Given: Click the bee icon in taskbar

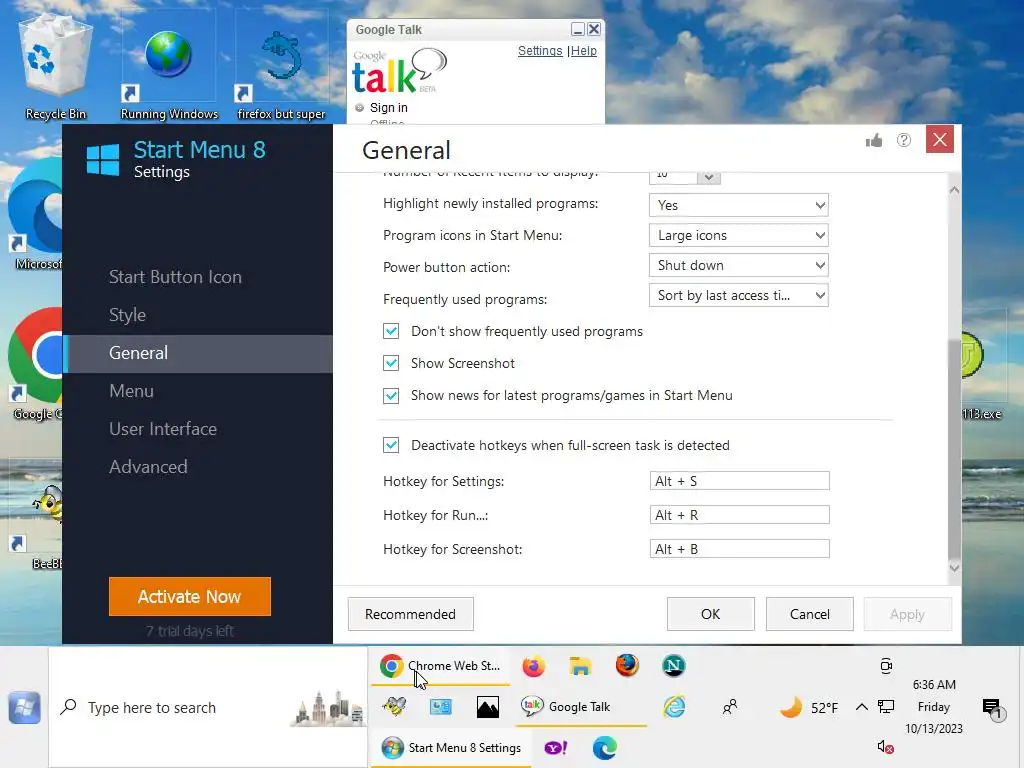Looking at the screenshot, I should pyautogui.click(x=394, y=707).
